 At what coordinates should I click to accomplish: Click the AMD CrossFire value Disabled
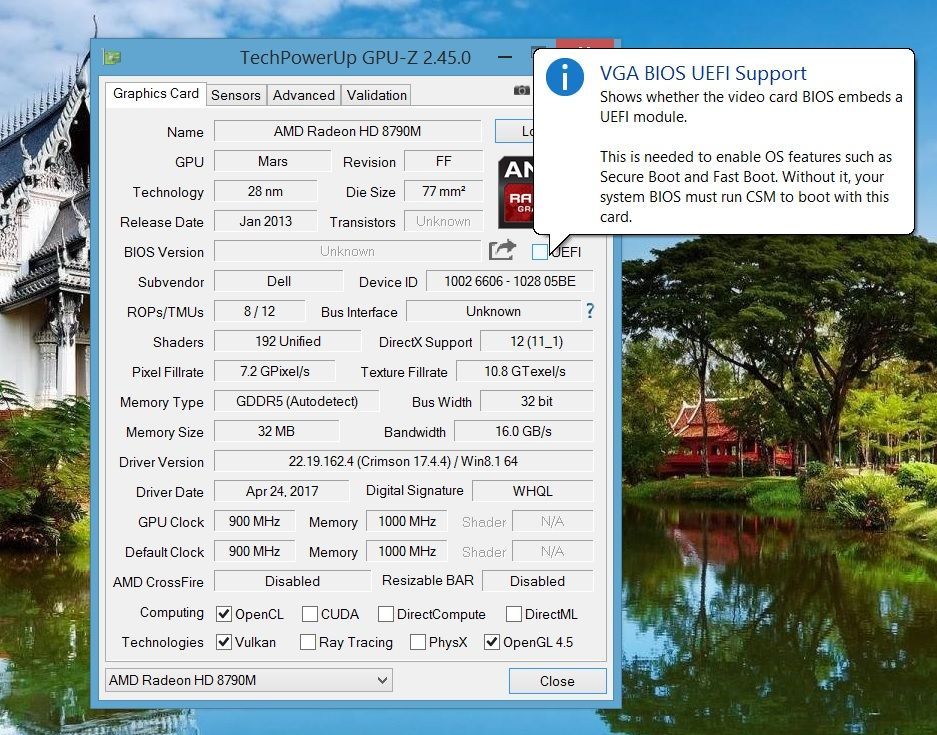(293, 581)
